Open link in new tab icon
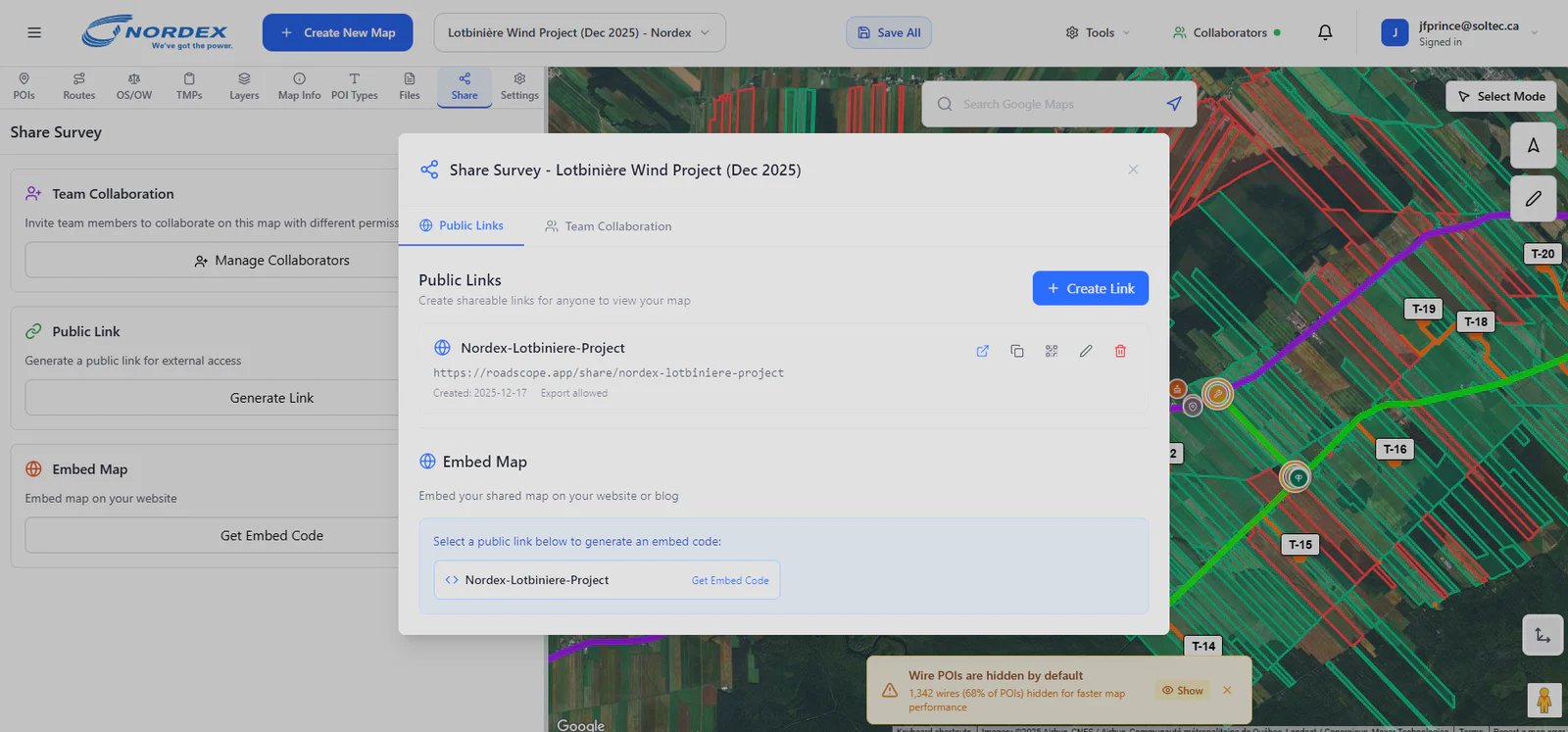The width and height of the screenshot is (1568, 732). coord(983,351)
